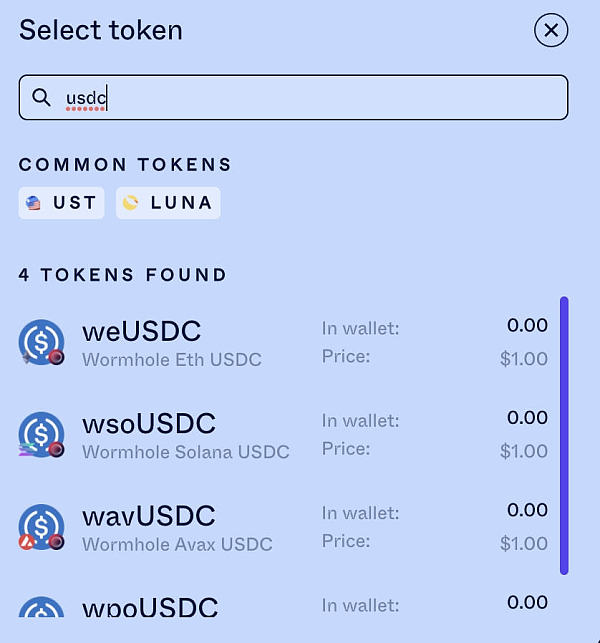Click the token search input field
The width and height of the screenshot is (600, 643).
(300, 98)
